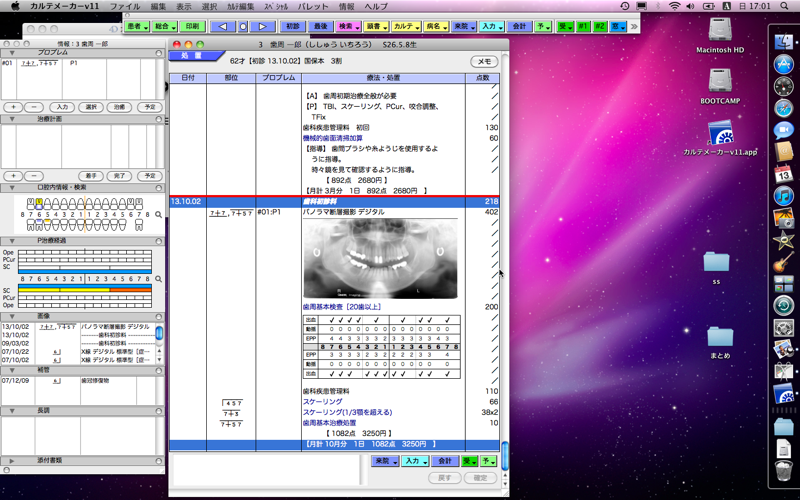Expand the 添付書類 section triangle
This screenshot has height=500, width=800.
(x=11, y=461)
